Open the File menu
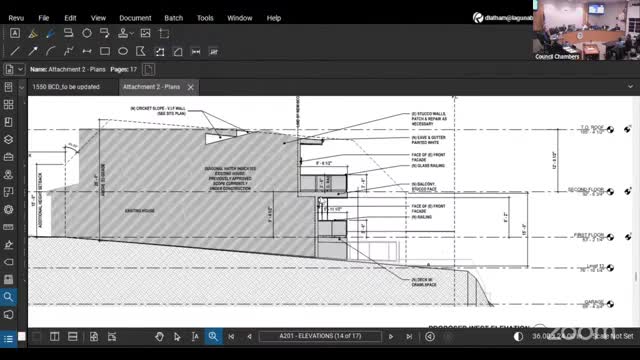Viewport: 640px width, 360px height. coord(44,18)
